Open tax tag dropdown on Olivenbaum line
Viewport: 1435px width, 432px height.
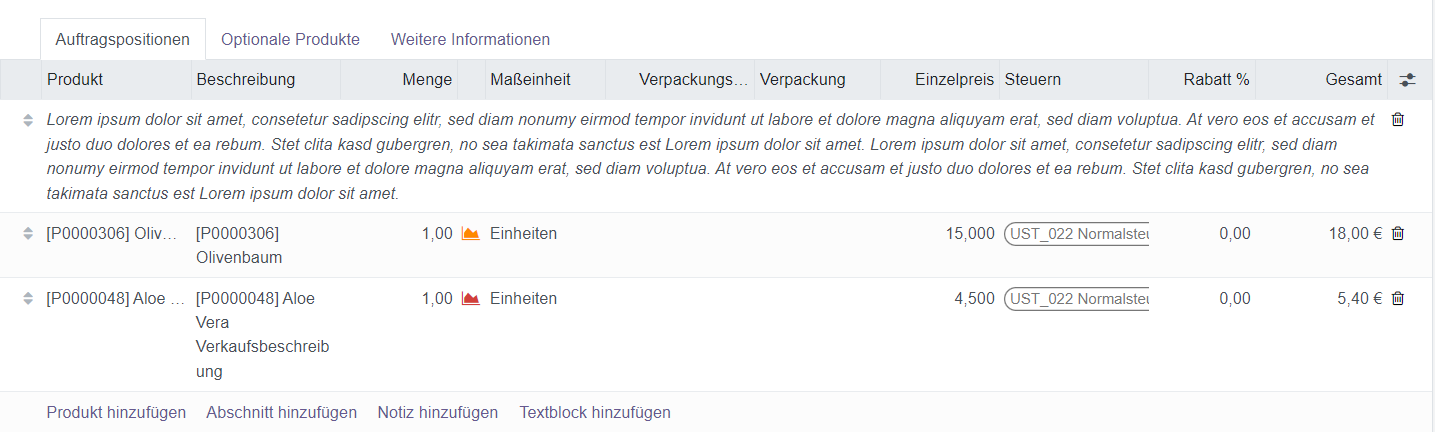click(x=1077, y=234)
